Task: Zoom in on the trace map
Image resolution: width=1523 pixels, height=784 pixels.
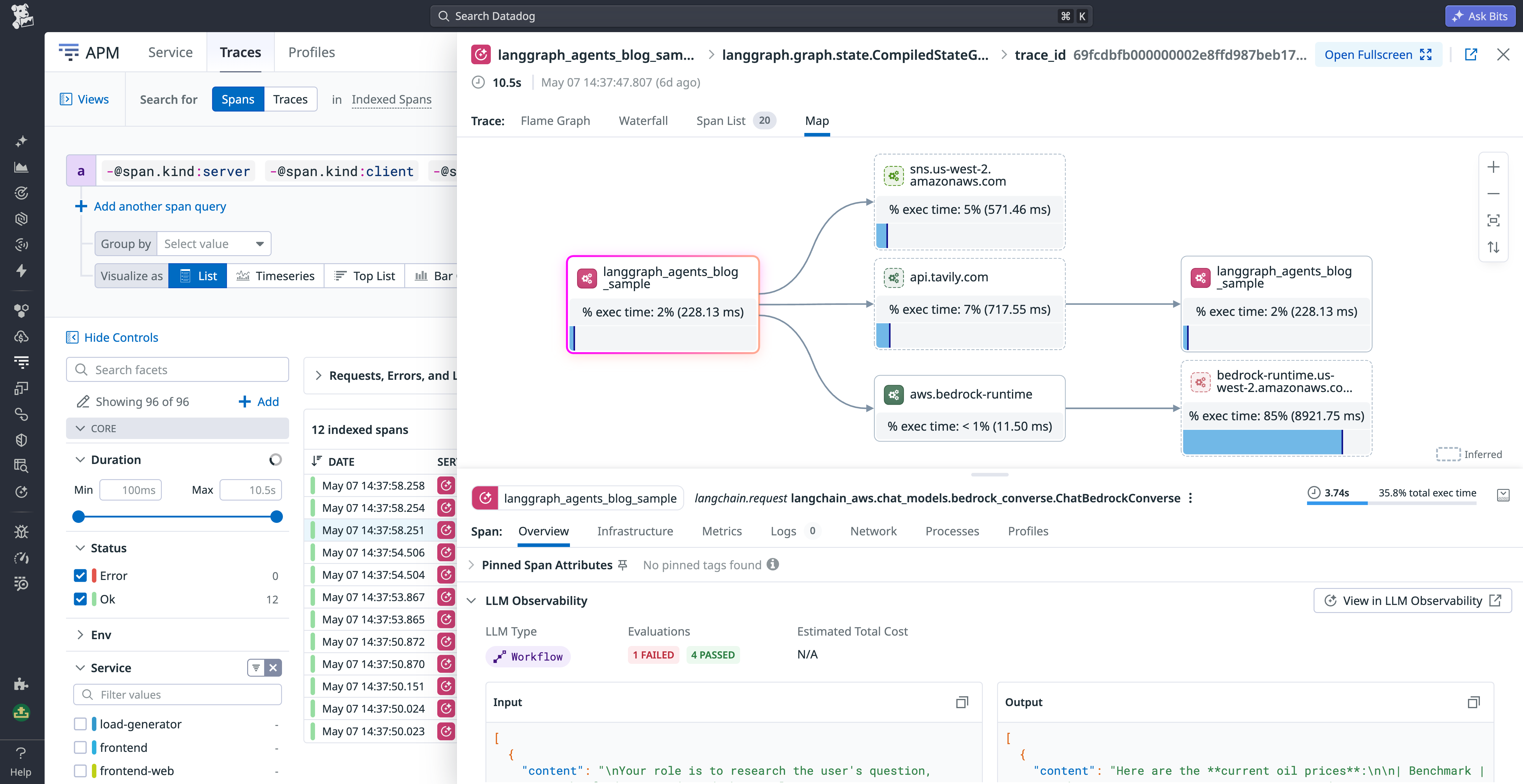Action: point(1493,167)
